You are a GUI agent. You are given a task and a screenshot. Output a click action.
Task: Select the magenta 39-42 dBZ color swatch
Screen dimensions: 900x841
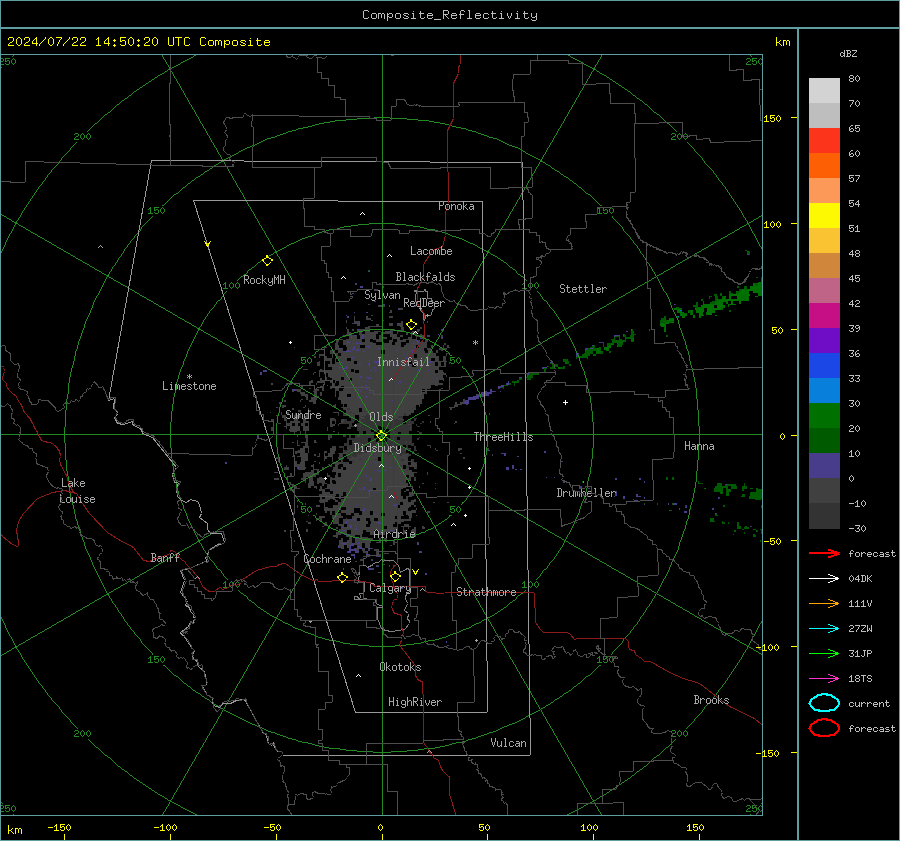[824, 316]
